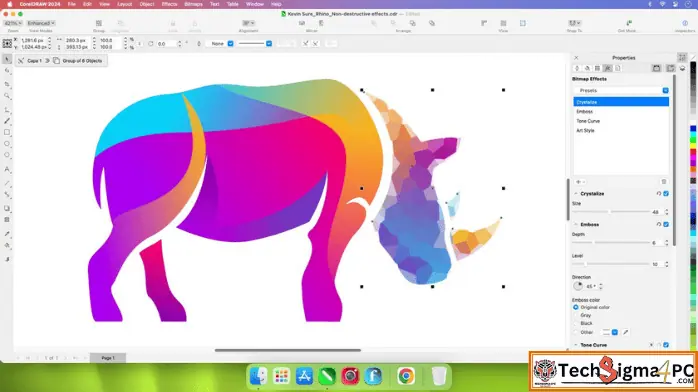Screen dimensions: 698x392
Task: Open the File menu
Action: tap(71, 4)
